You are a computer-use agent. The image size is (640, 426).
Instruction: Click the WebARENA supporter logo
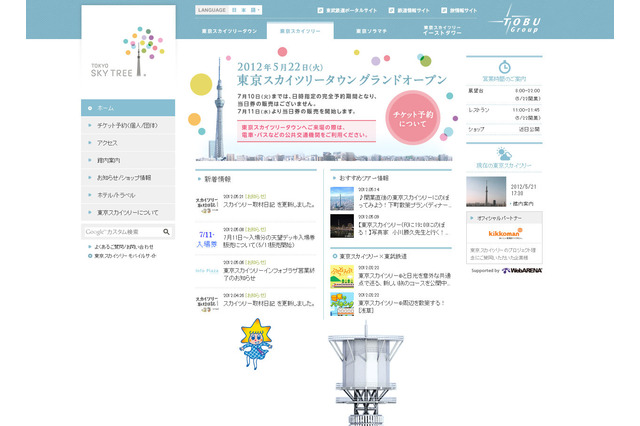point(522,271)
